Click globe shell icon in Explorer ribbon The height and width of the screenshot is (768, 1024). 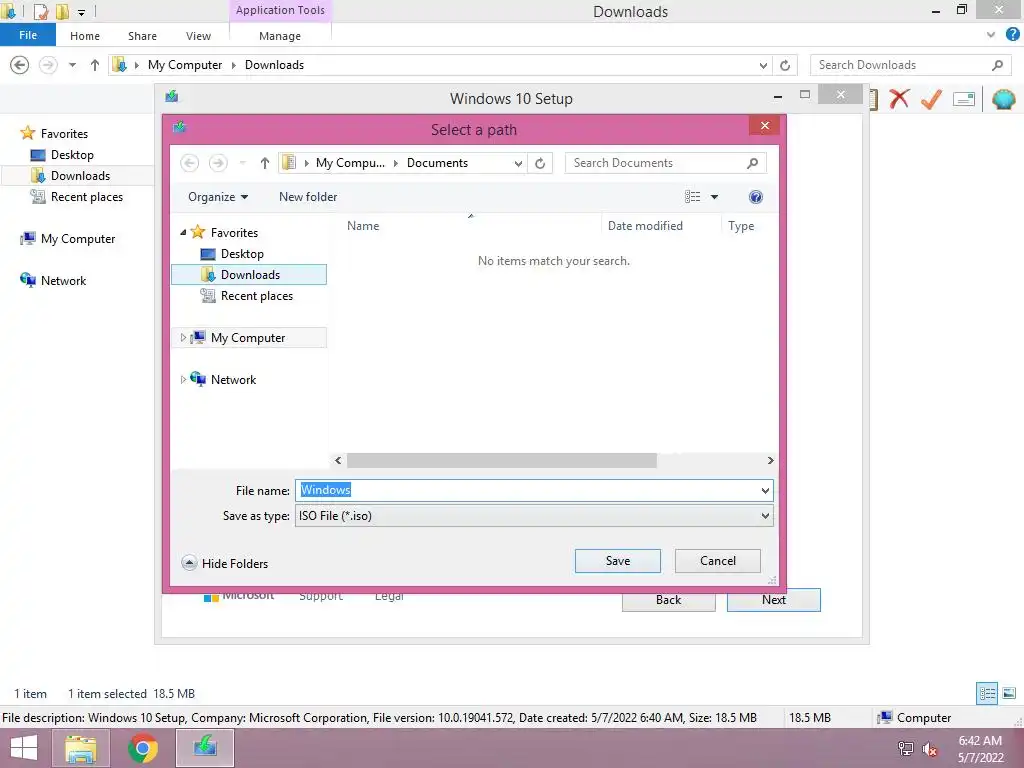click(1003, 99)
